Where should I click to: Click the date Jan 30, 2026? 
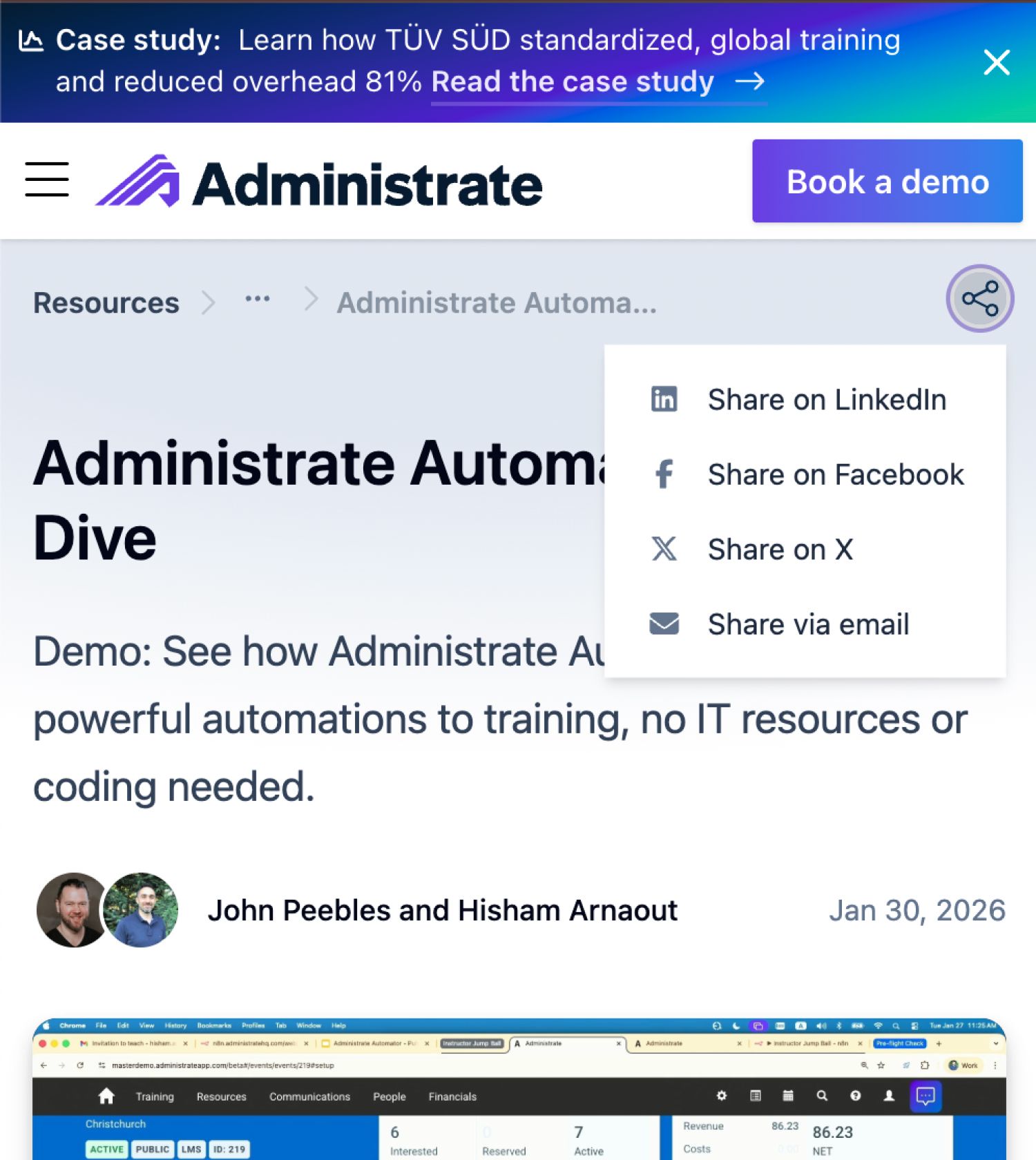917,911
